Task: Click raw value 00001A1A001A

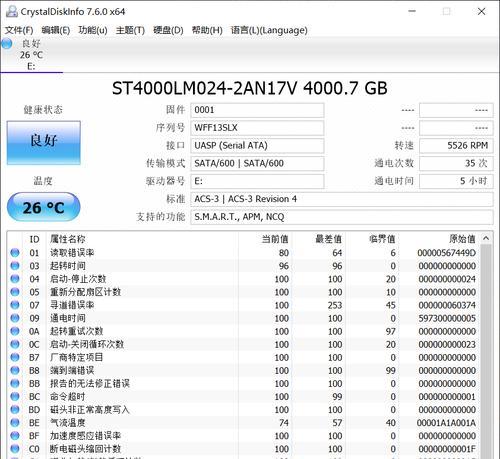Action: pos(446,423)
